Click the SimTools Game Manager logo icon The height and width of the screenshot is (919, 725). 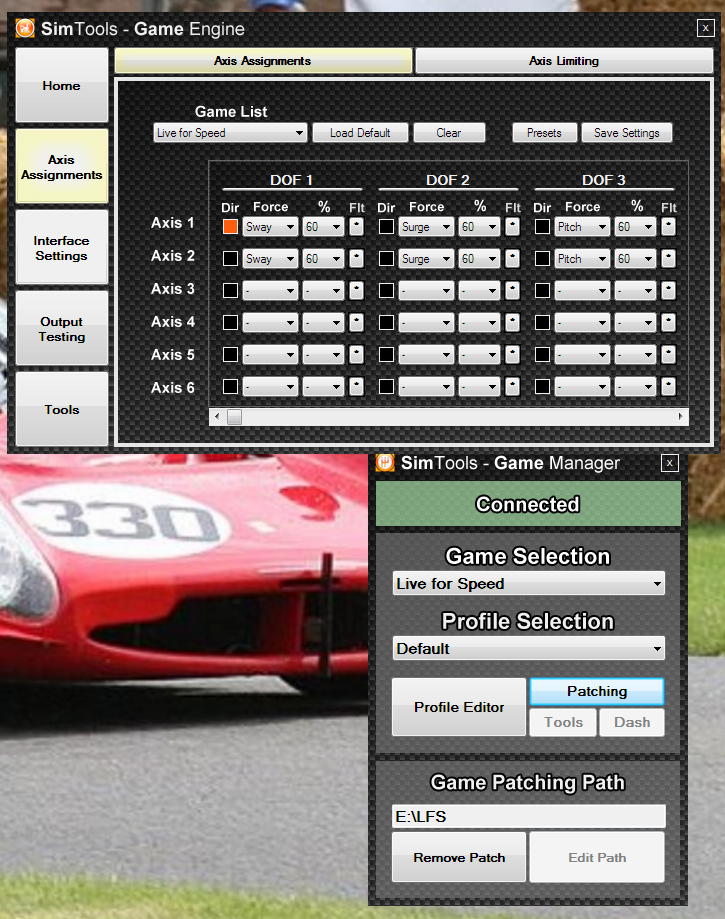pos(385,463)
